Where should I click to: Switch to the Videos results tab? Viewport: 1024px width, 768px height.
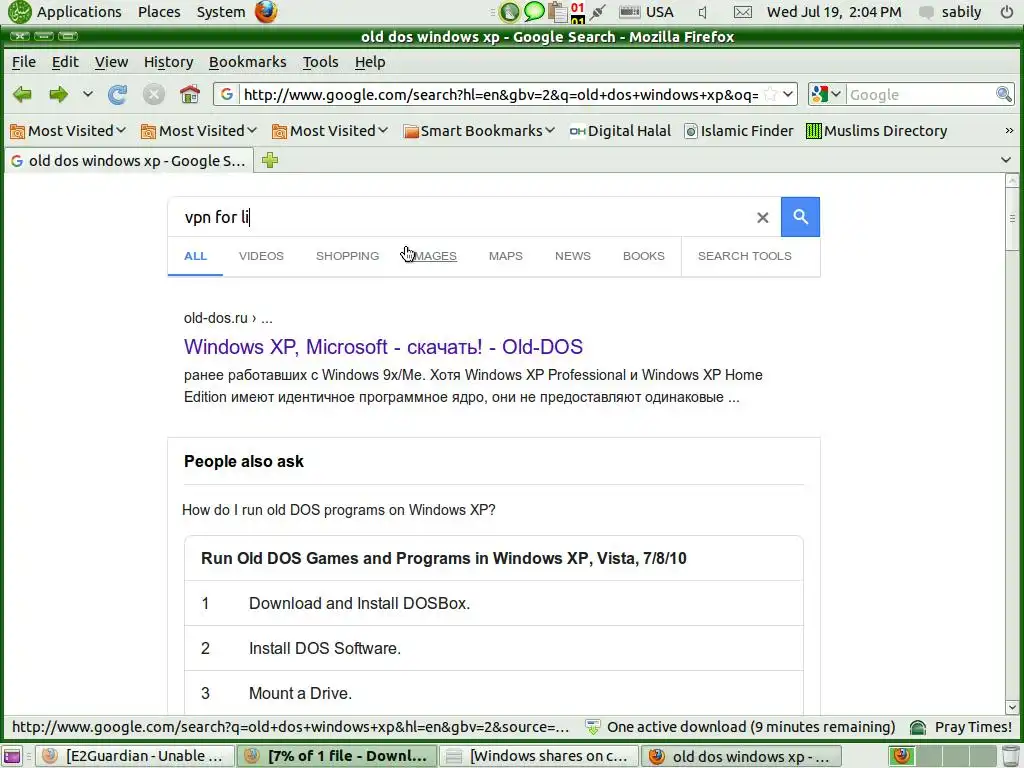261,256
